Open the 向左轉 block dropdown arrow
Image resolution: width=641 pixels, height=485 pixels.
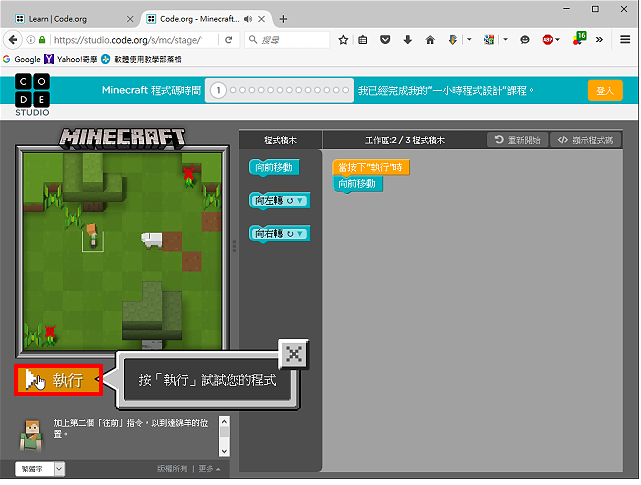tap(300, 200)
